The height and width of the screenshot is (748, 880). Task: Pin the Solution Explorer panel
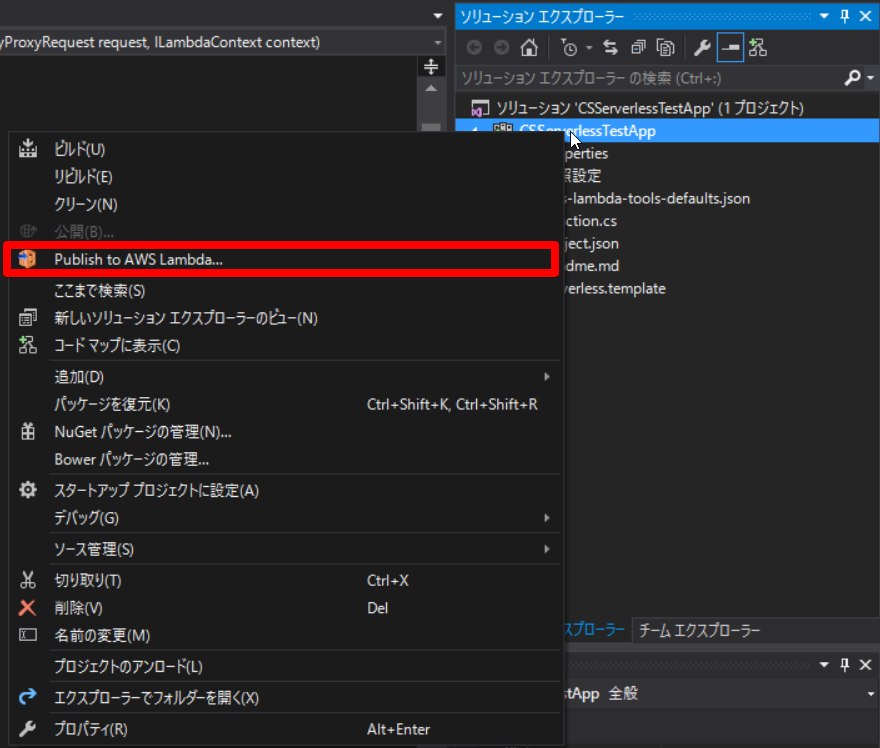[x=845, y=16]
